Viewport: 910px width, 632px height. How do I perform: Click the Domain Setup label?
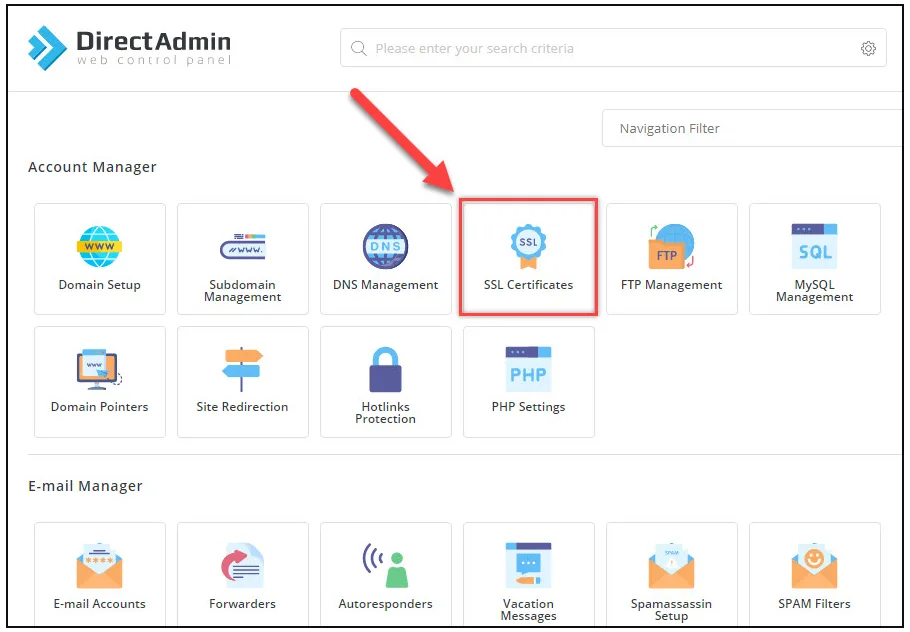(100, 285)
